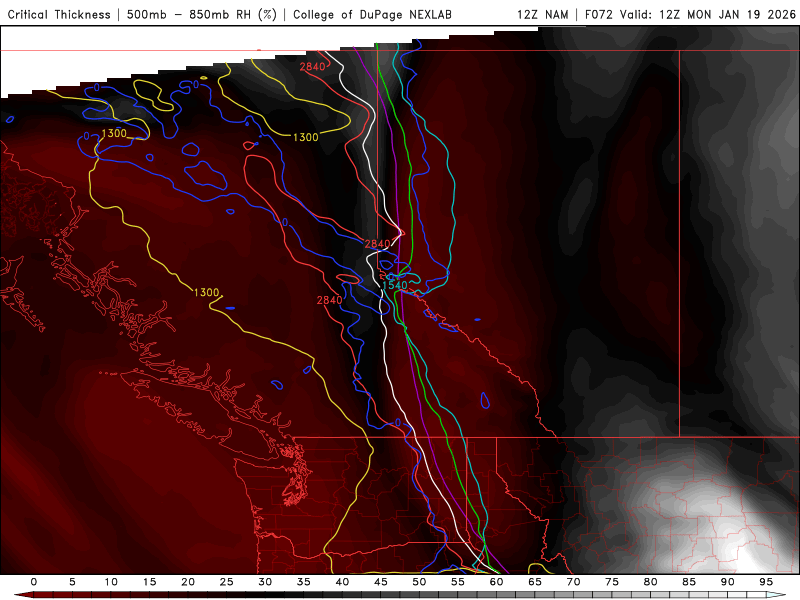
Task: Click the colorbar tick label "0"
Action: 34,582
